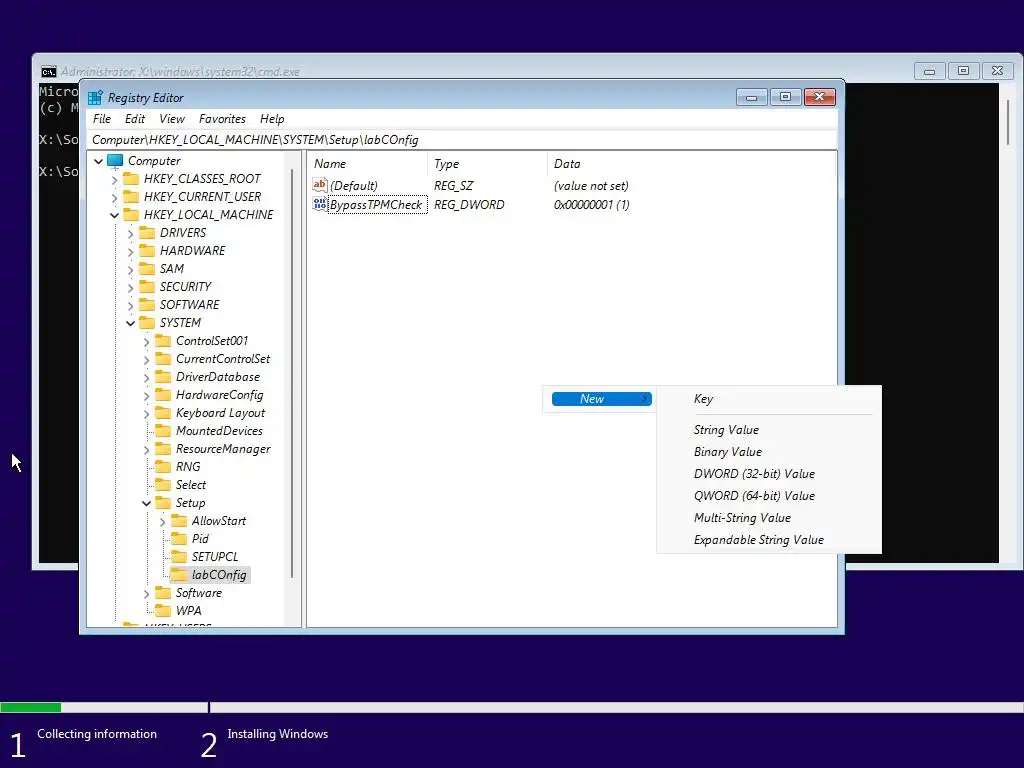Expand the Software key under SYSTEM
Viewport: 1024px width, 768px height.
click(x=146, y=593)
